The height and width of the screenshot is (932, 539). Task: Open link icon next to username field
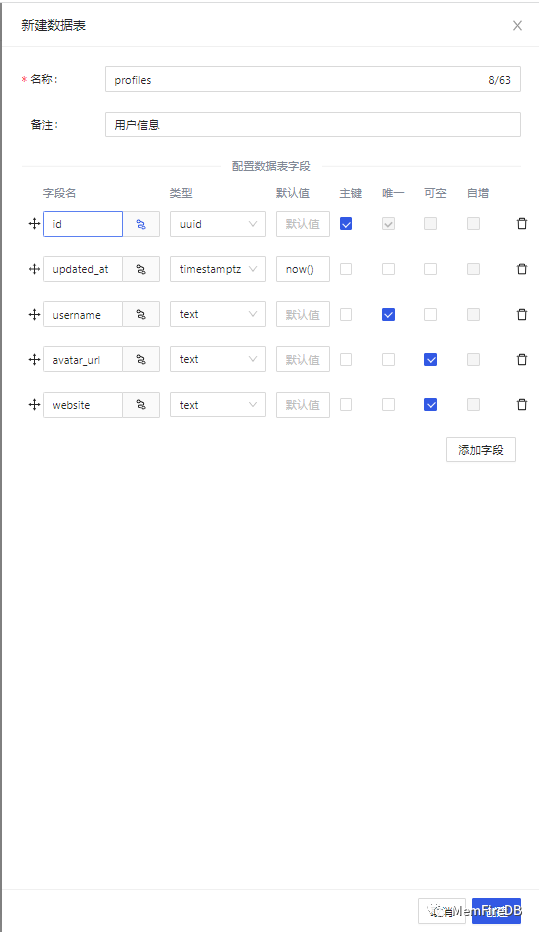pos(141,314)
